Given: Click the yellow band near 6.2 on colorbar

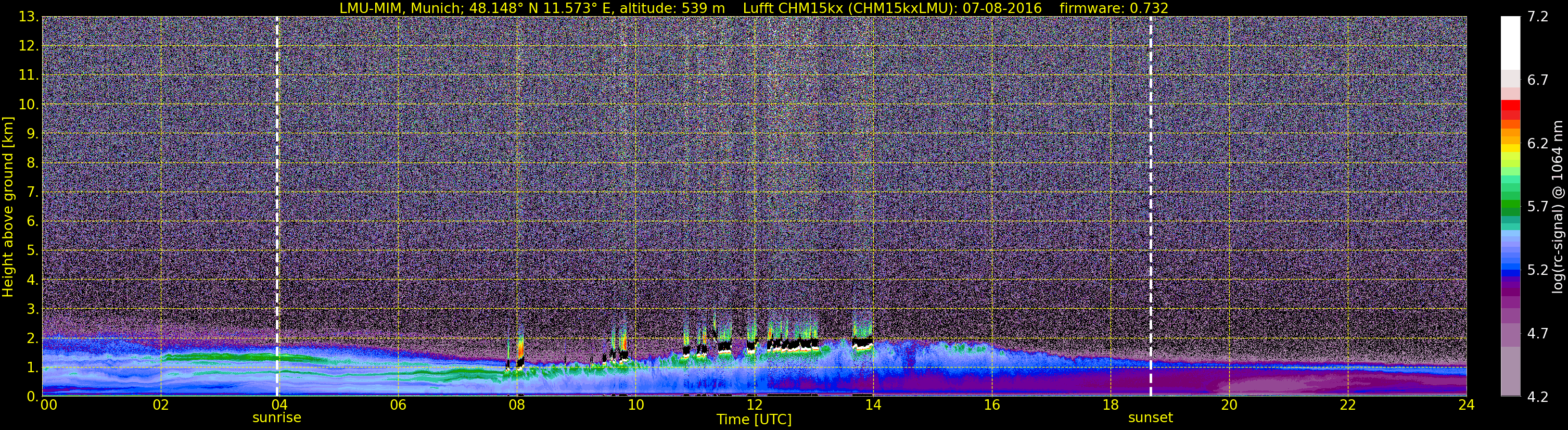Looking at the screenshot, I should 1510,148.
